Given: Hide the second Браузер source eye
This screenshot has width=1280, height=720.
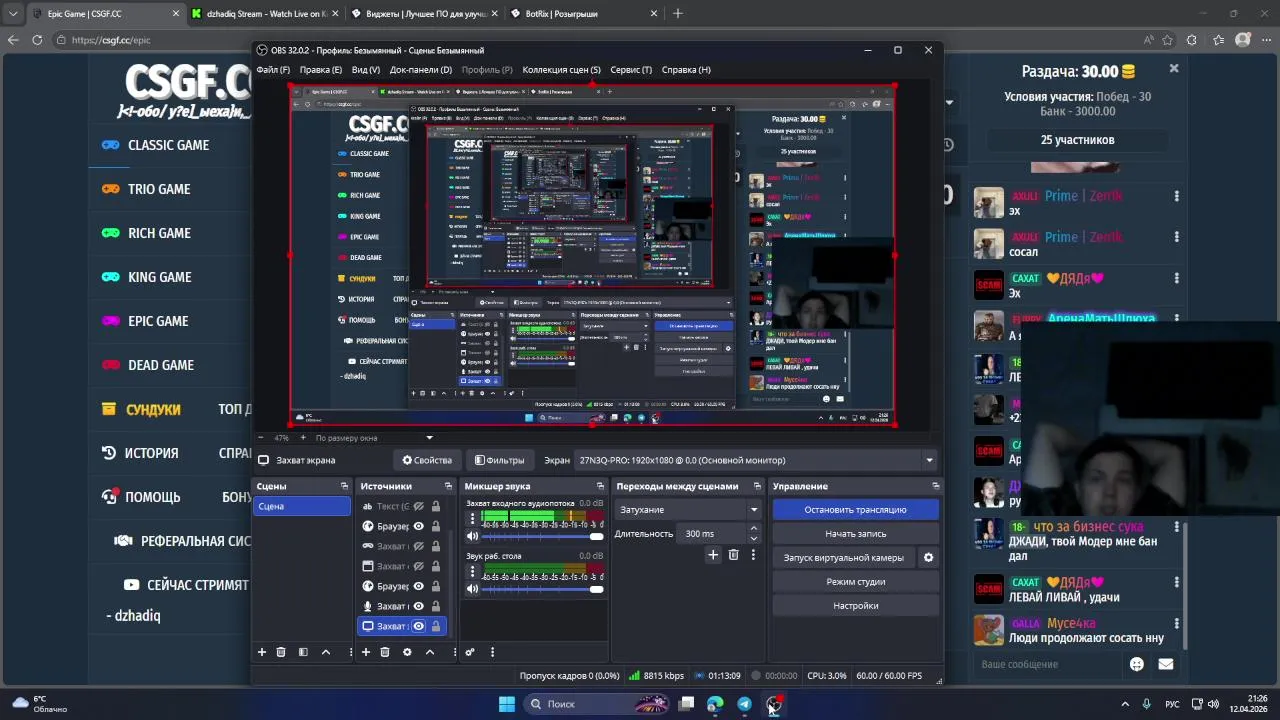Looking at the screenshot, I should pyautogui.click(x=419, y=586).
